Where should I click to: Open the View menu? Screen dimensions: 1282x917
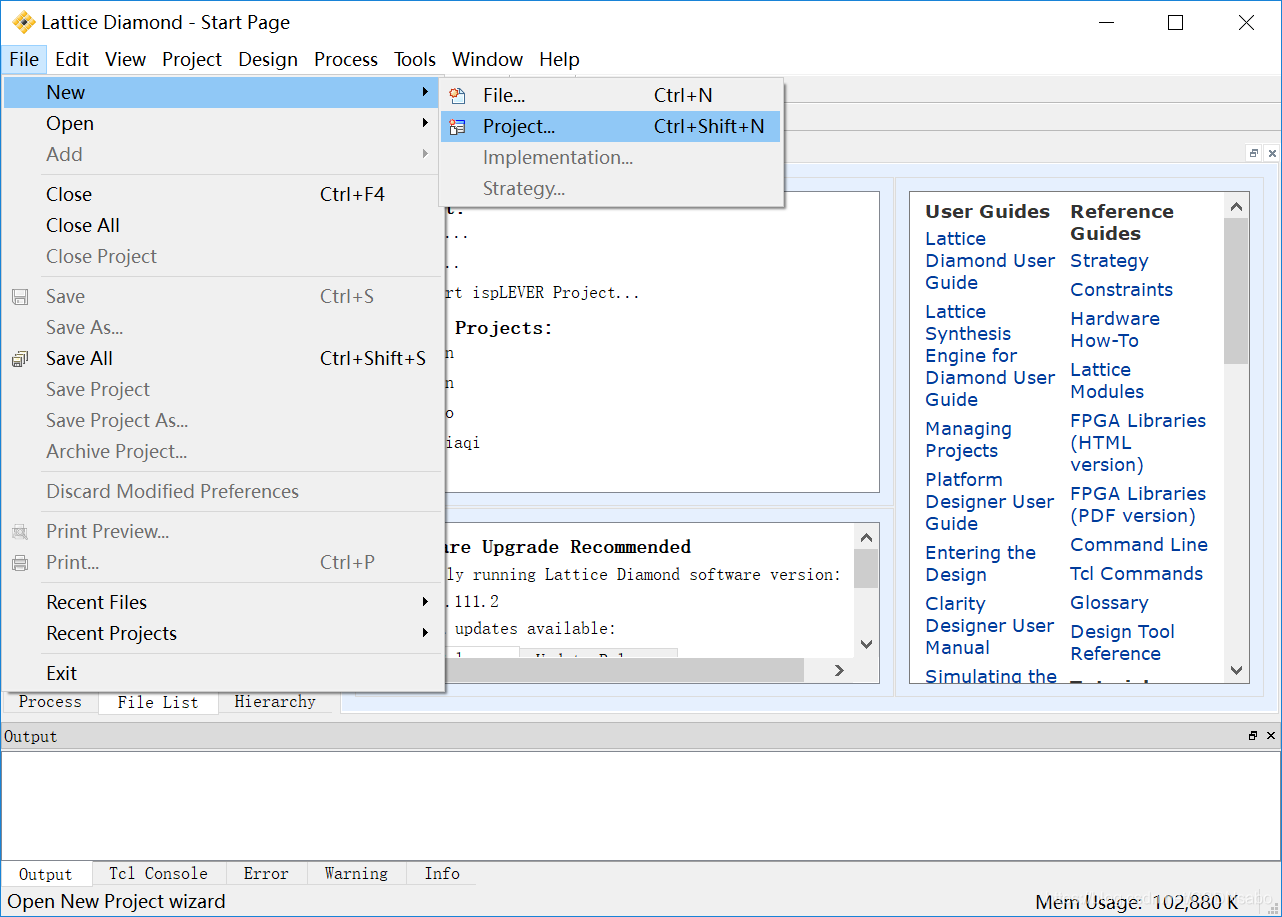coord(126,59)
